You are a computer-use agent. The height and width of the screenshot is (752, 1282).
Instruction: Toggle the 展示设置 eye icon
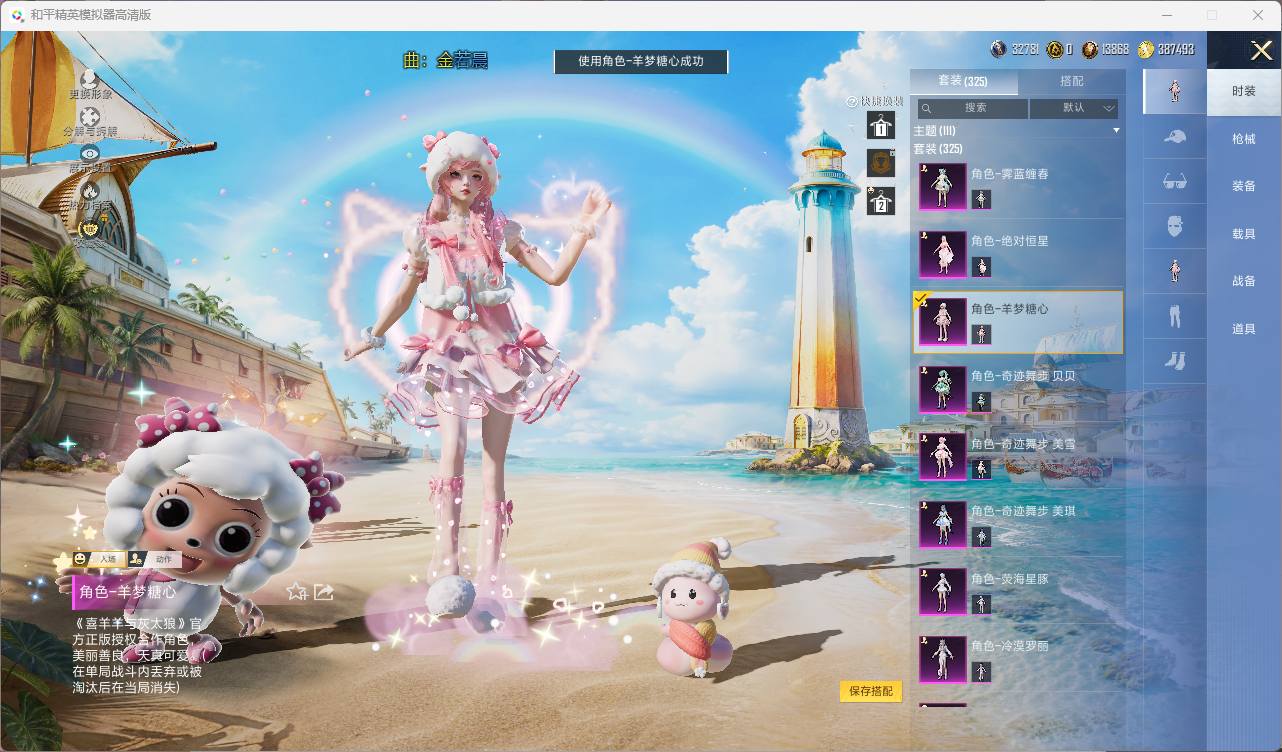point(90,153)
